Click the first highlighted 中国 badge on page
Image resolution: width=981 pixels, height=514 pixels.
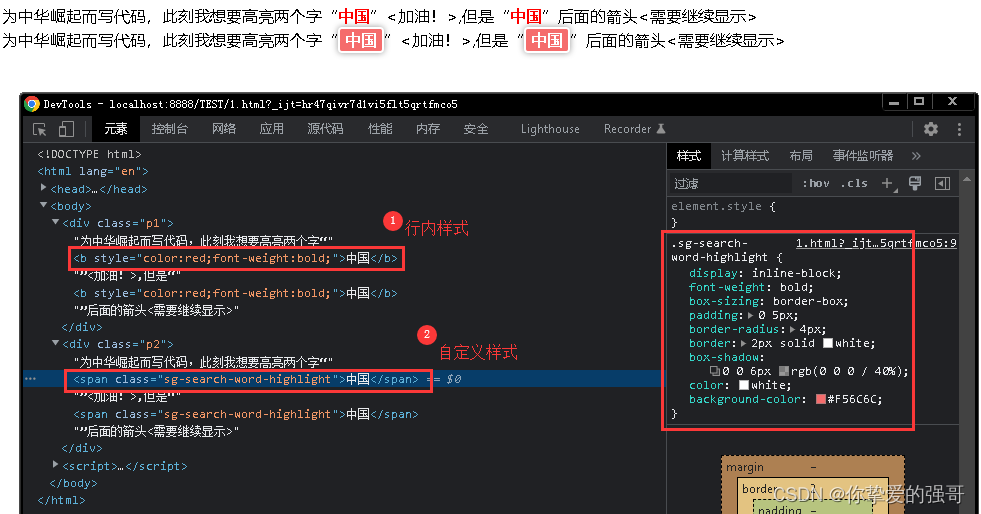click(360, 41)
